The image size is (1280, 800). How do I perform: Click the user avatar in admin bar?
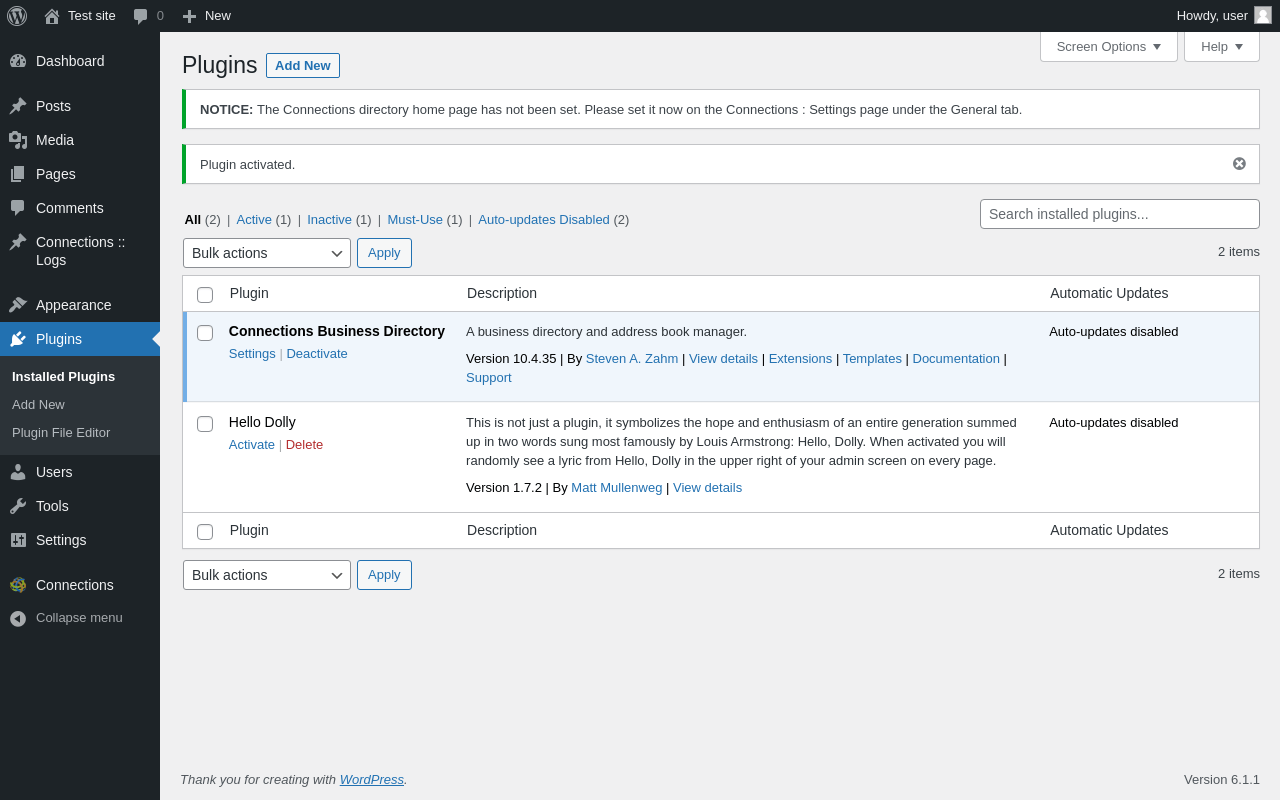click(x=1263, y=15)
